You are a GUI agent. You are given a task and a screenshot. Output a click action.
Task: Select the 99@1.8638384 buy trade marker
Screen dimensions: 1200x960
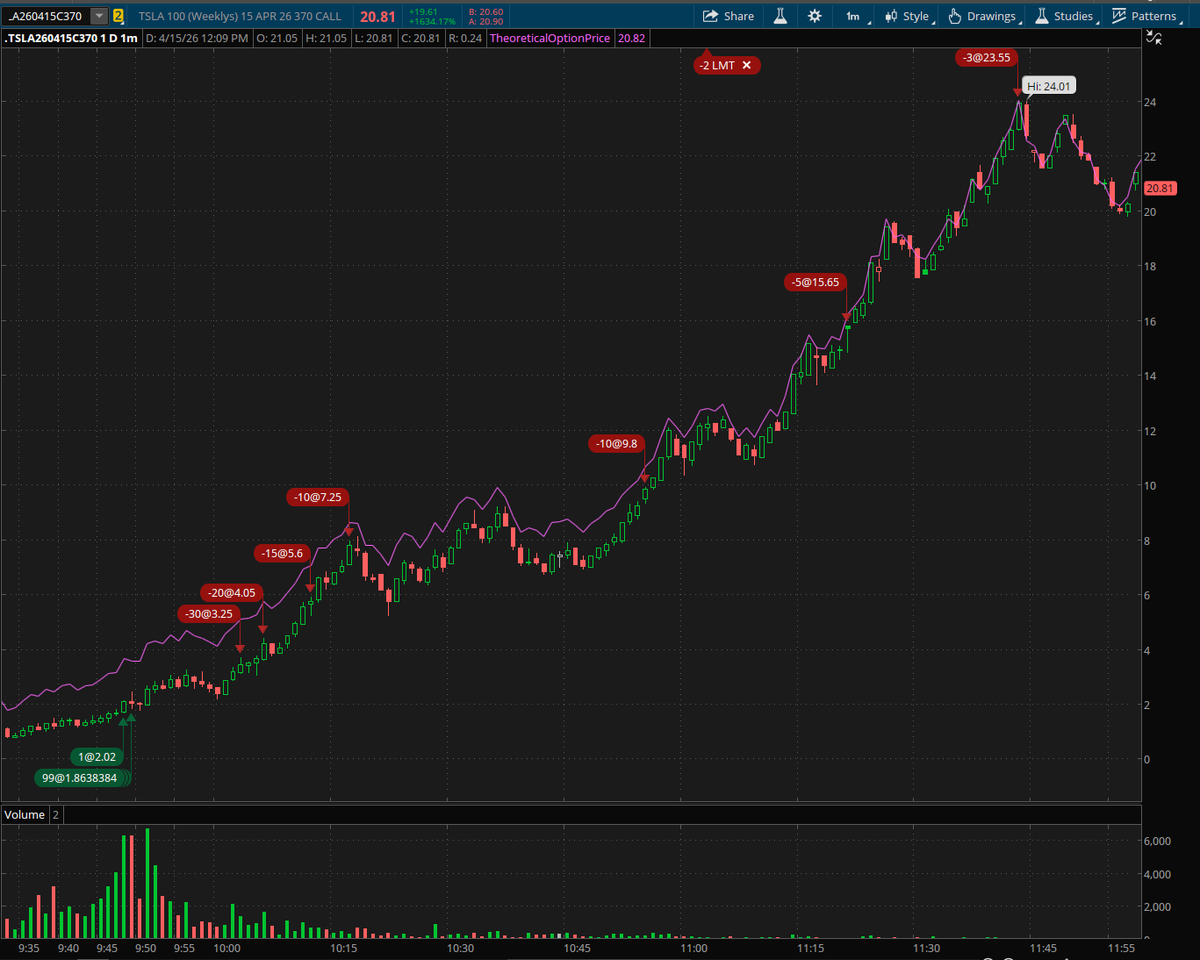(80, 777)
